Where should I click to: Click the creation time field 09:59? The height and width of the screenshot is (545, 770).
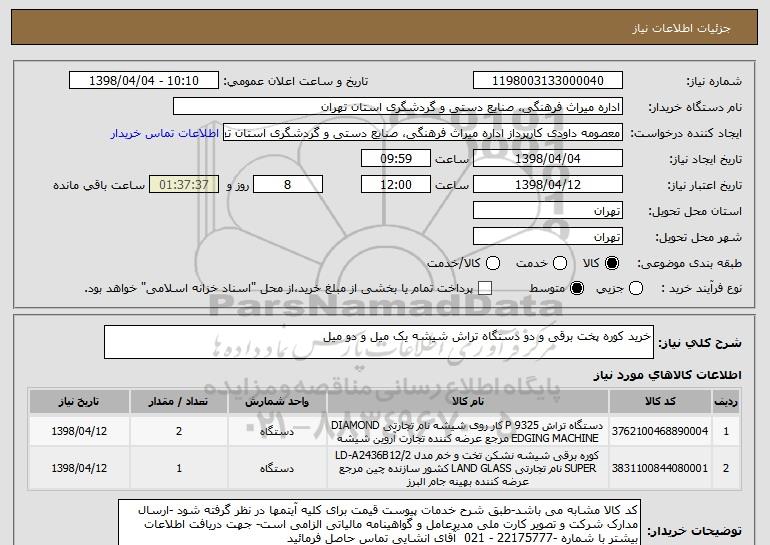[396, 159]
